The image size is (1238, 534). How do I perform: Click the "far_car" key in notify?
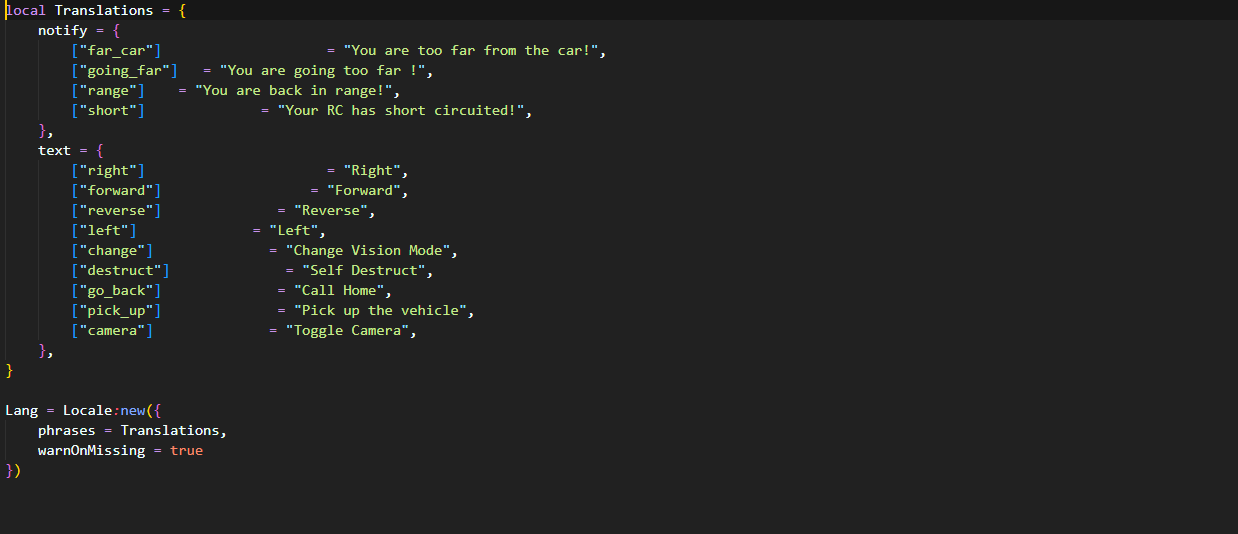(x=116, y=50)
